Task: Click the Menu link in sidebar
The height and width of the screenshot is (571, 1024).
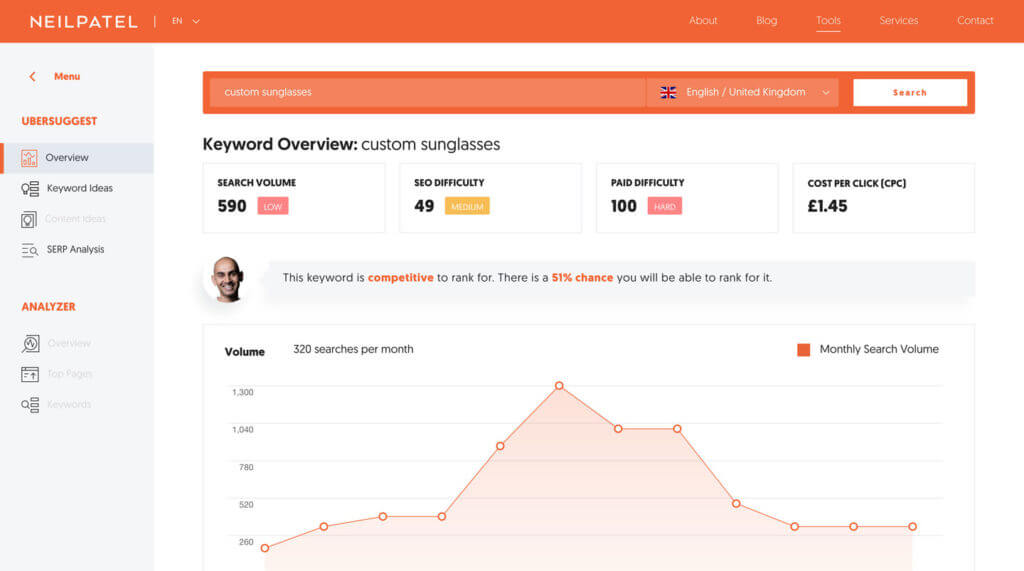Action: click(67, 76)
